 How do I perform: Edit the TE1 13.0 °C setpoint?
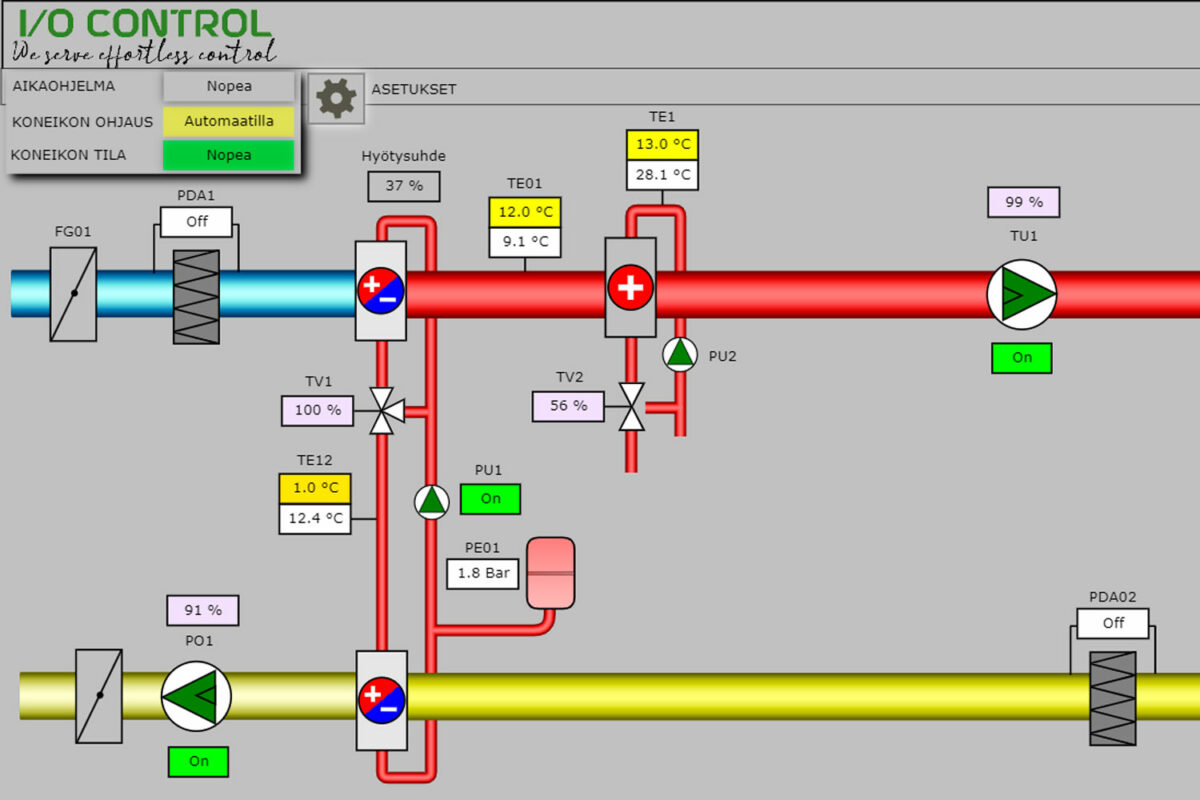pos(662,145)
